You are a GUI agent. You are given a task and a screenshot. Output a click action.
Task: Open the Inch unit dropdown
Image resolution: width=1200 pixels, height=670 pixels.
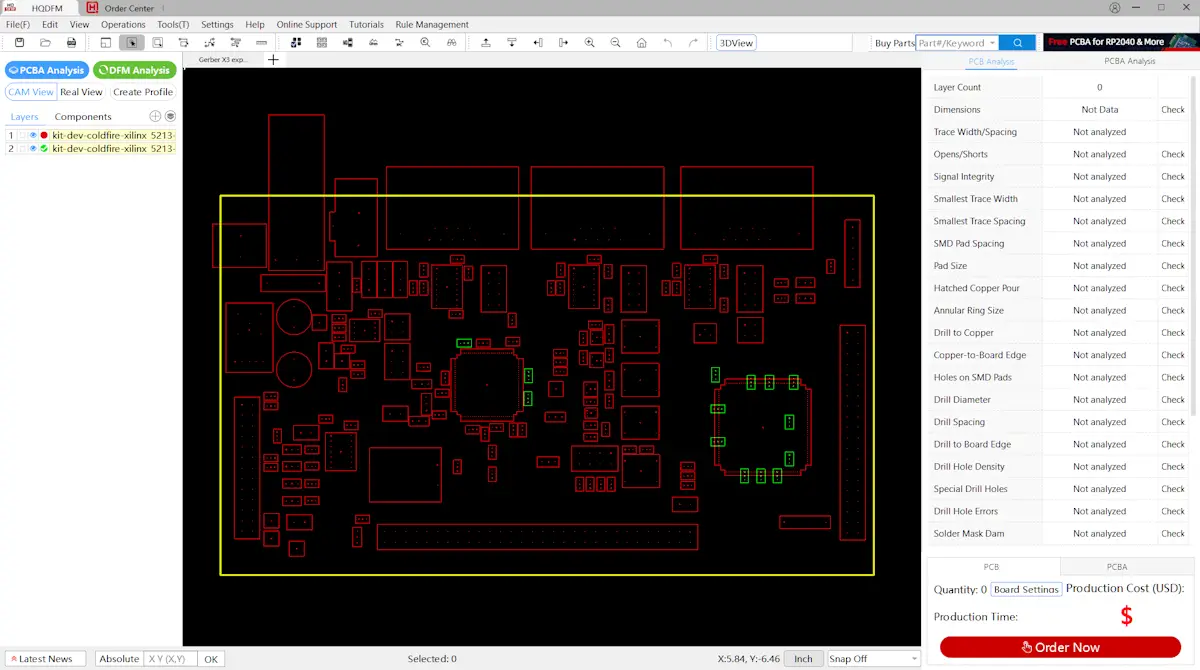[x=803, y=658]
